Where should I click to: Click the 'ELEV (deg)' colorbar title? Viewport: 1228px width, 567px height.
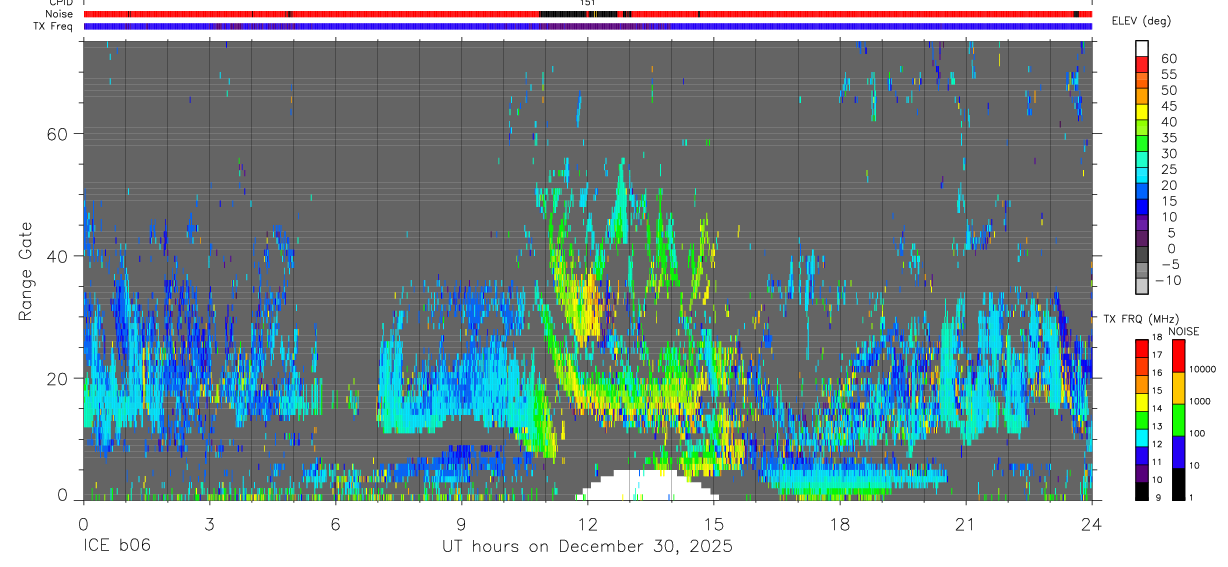pyautogui.click(x=1141, y=21)
